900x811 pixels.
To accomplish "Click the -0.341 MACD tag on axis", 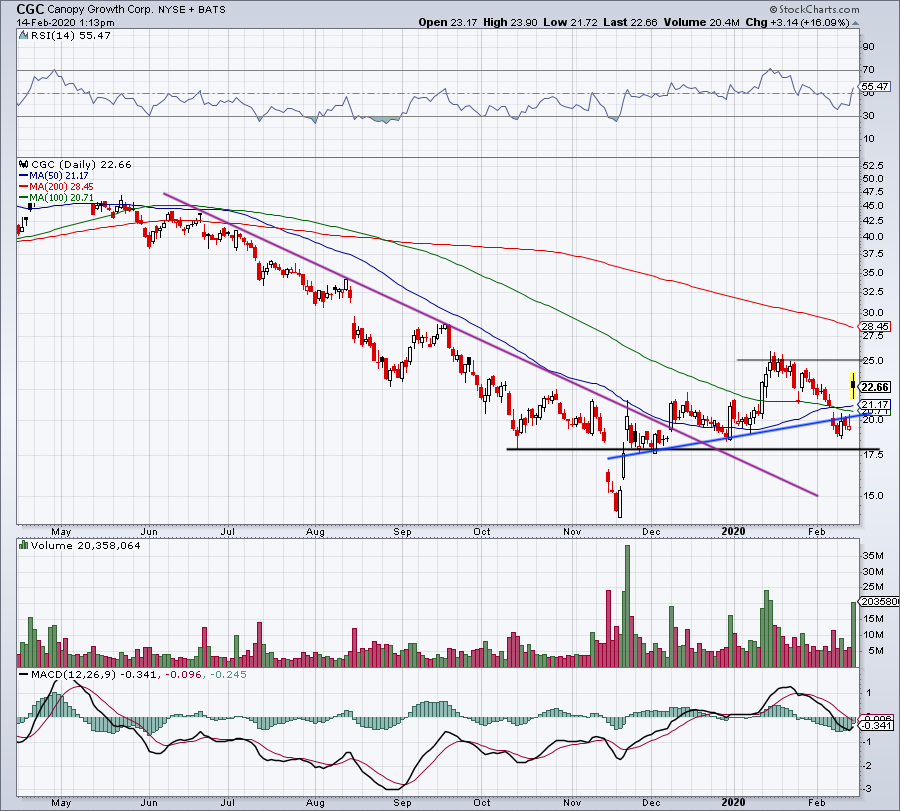I will click(876, 725).
